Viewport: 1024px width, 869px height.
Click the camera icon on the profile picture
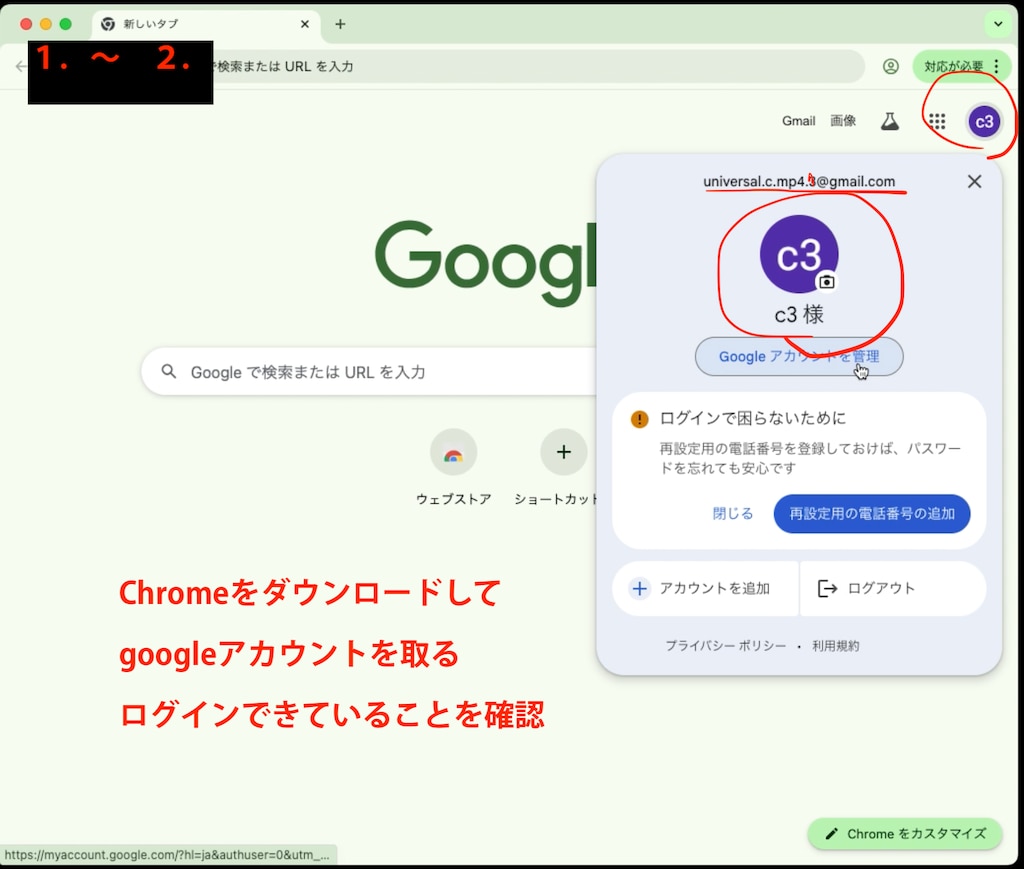click(828, 282)
